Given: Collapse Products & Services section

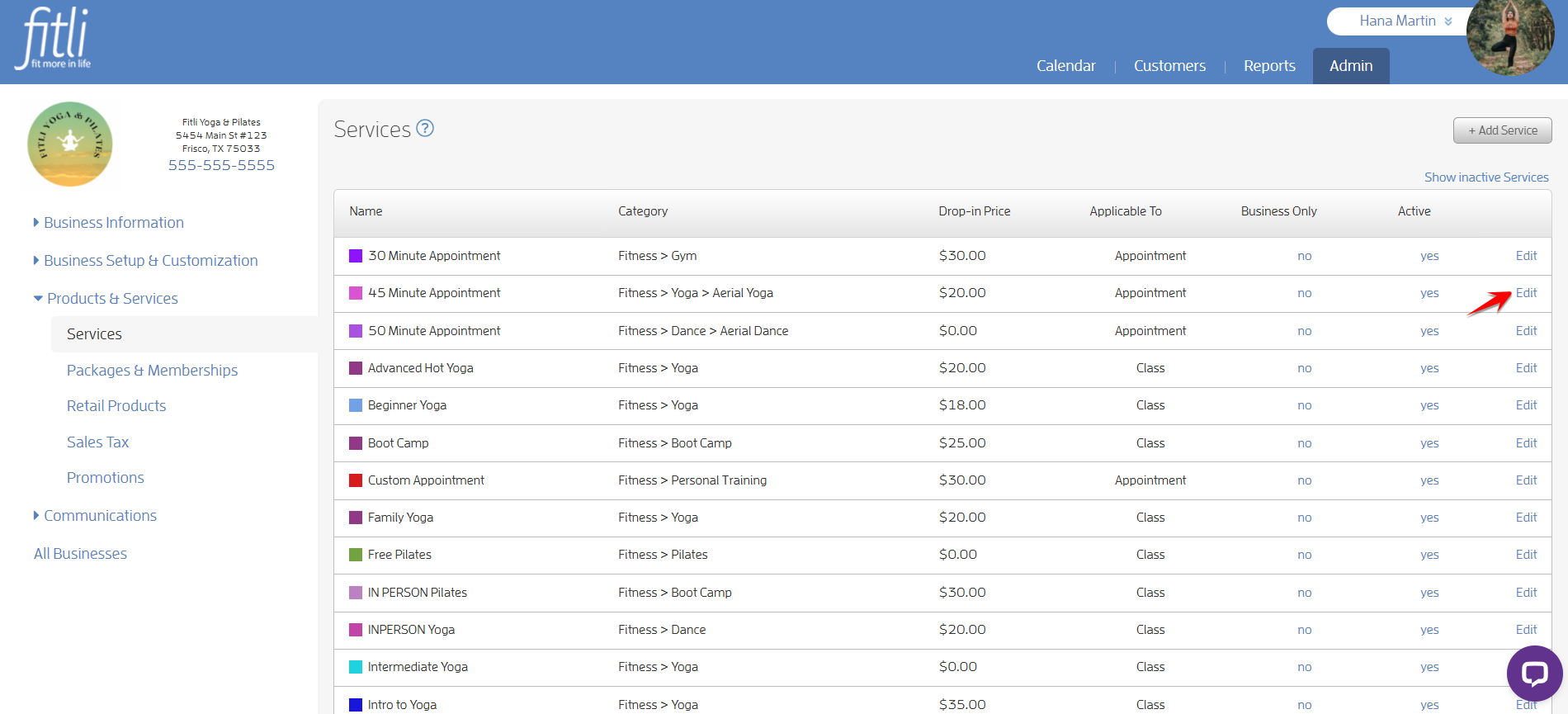Looking at the screenshot, I should point(106,299).
